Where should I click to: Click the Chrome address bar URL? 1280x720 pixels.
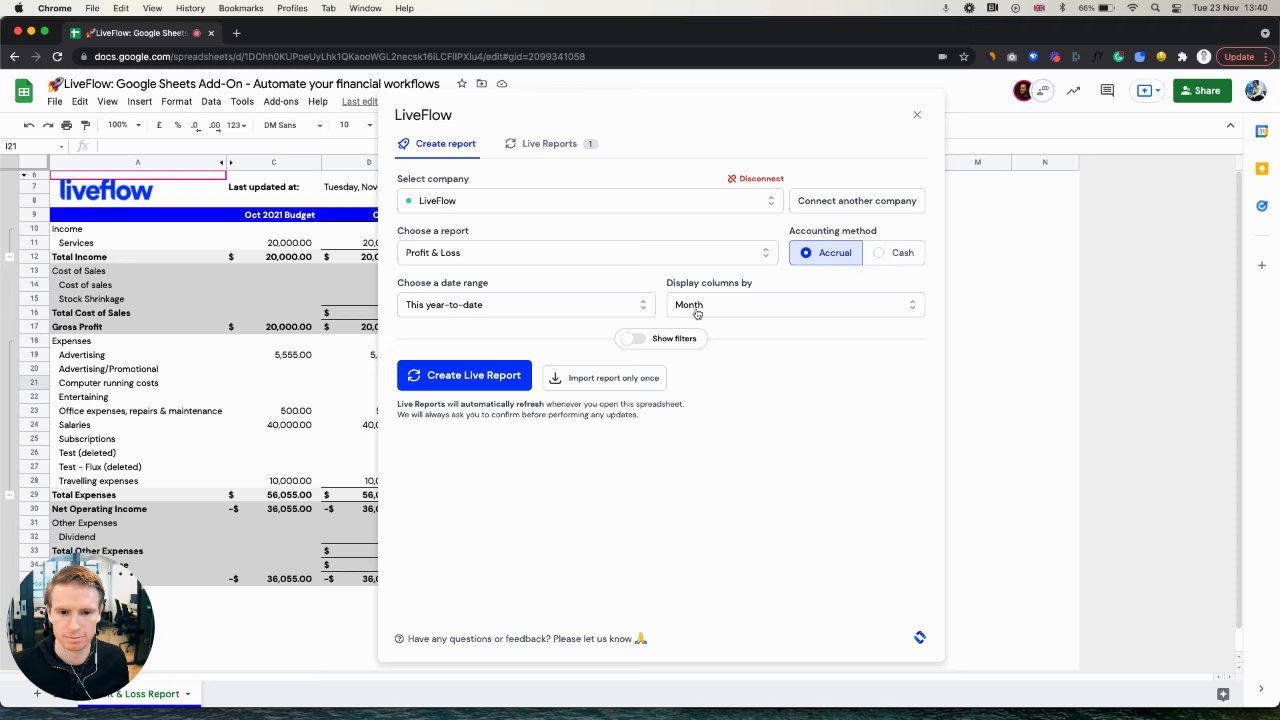(340, 57)
